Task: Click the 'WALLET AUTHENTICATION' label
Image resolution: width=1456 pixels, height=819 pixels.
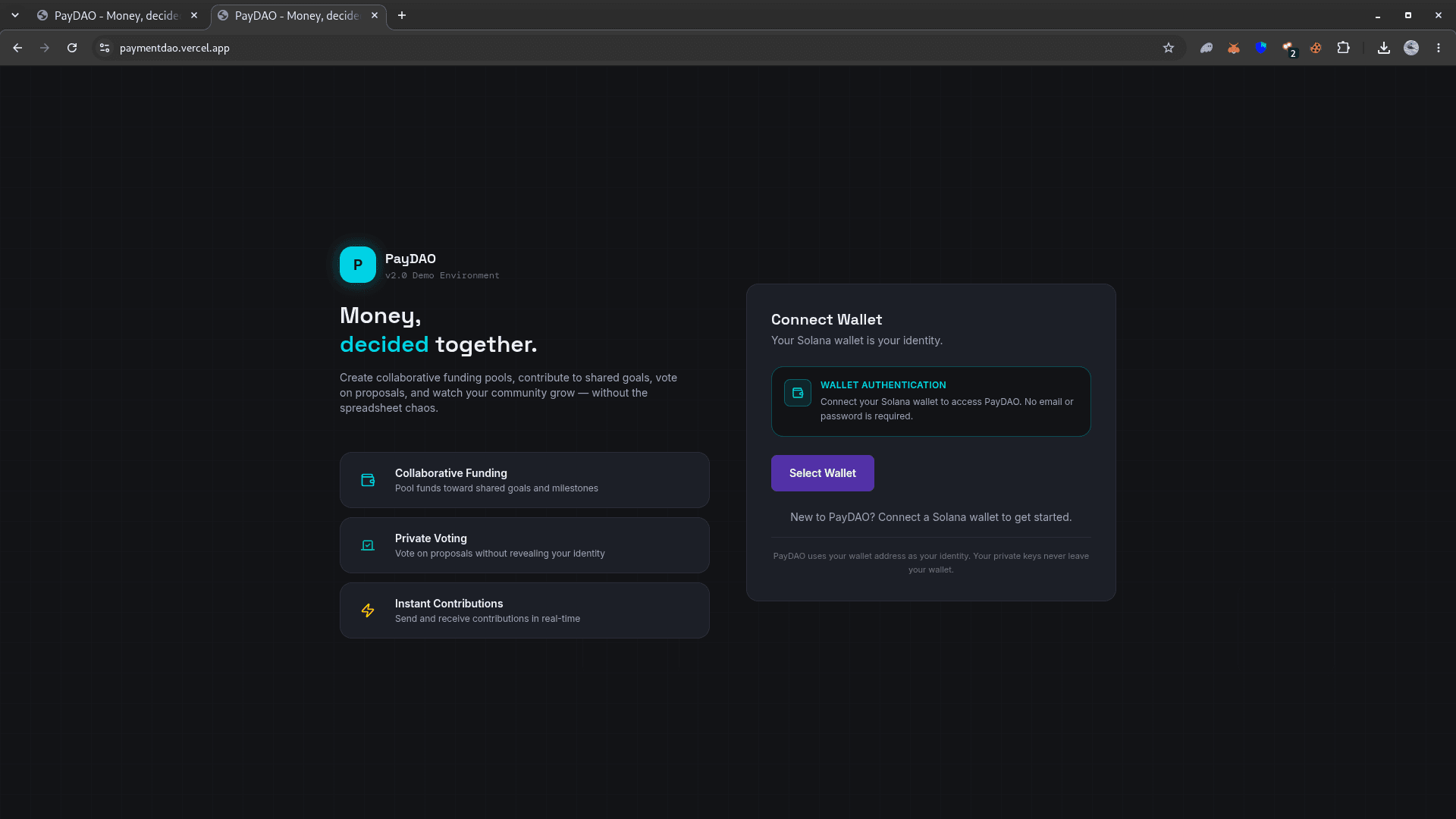Action: 883,385
